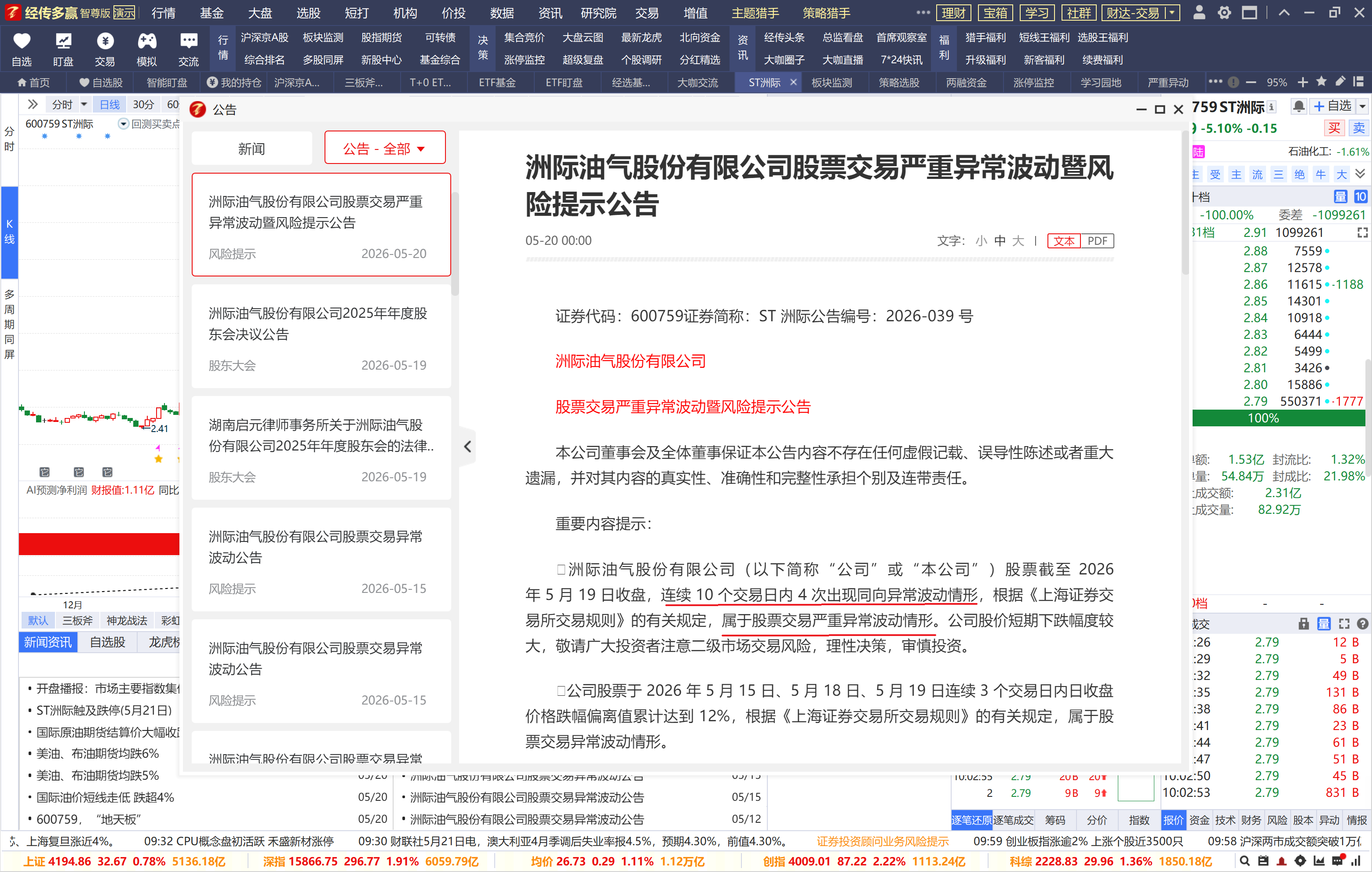Screen dimensions: 1372x872
Task: Expand the tag row with double chevron
Action: [x=1360, y=174]
